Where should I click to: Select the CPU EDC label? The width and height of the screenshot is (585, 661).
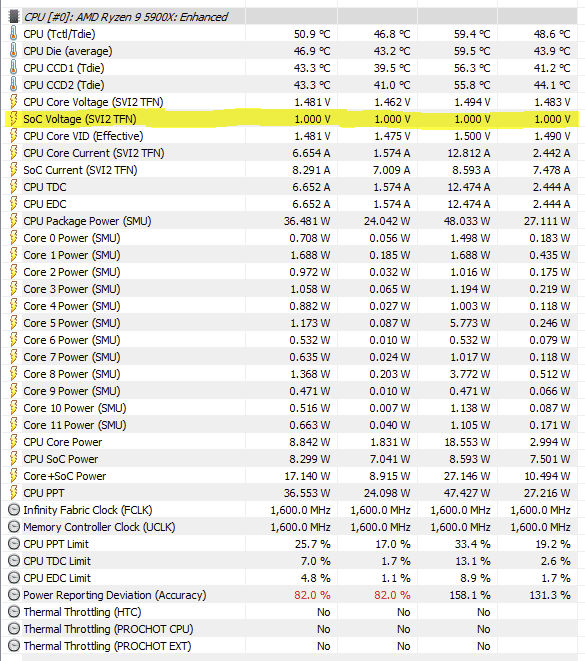tap(45, 204)
